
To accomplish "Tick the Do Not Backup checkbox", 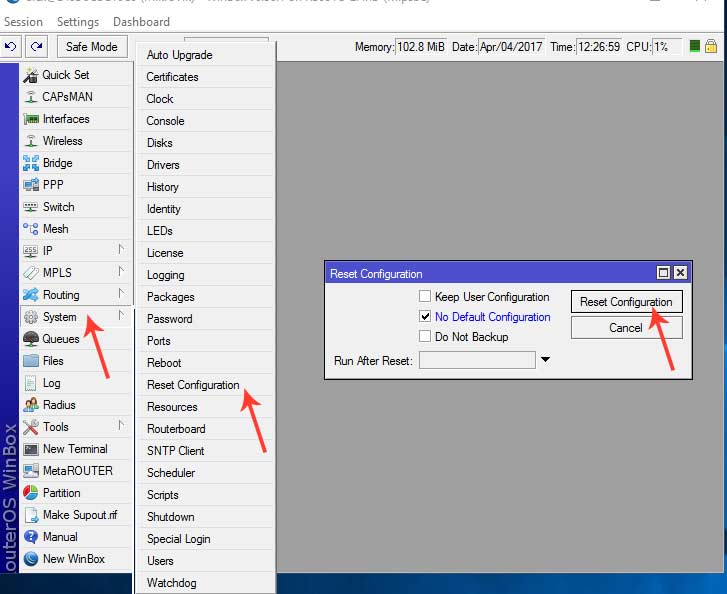I will click(425, 336).
